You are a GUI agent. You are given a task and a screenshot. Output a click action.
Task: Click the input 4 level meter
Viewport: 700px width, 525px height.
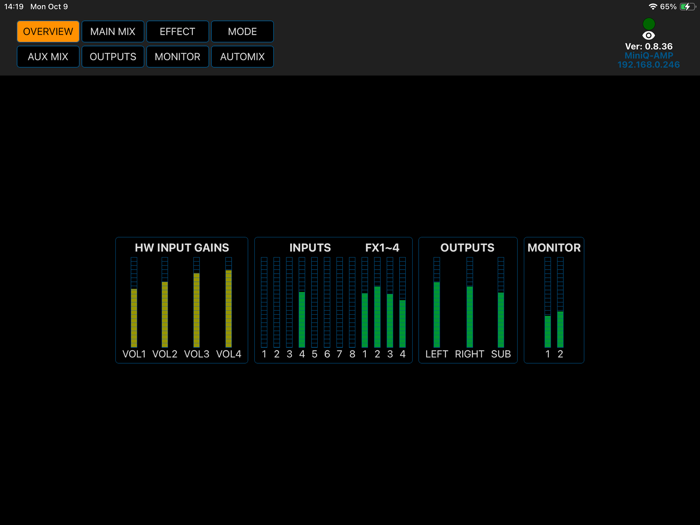tap(302, 302)
